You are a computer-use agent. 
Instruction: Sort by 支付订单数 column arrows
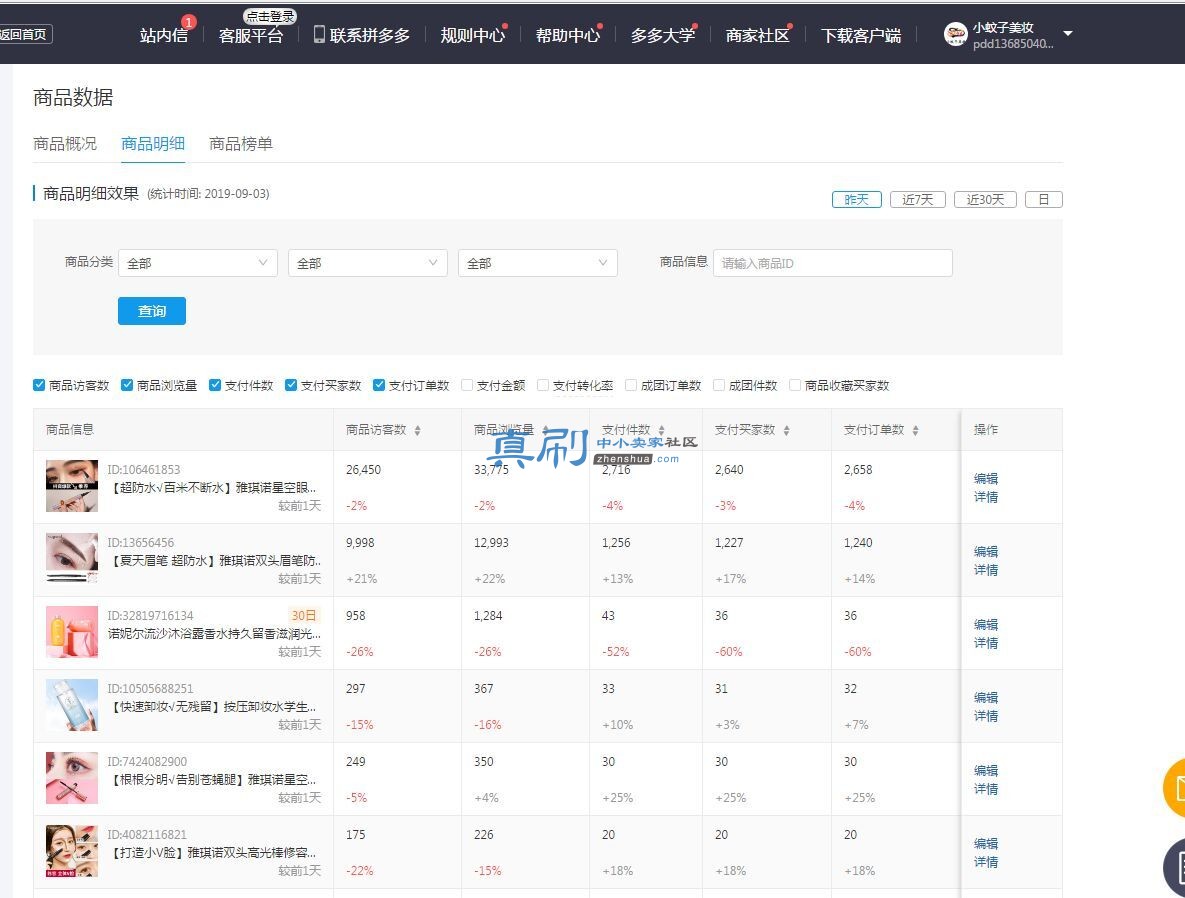click(x=915, y=430)
